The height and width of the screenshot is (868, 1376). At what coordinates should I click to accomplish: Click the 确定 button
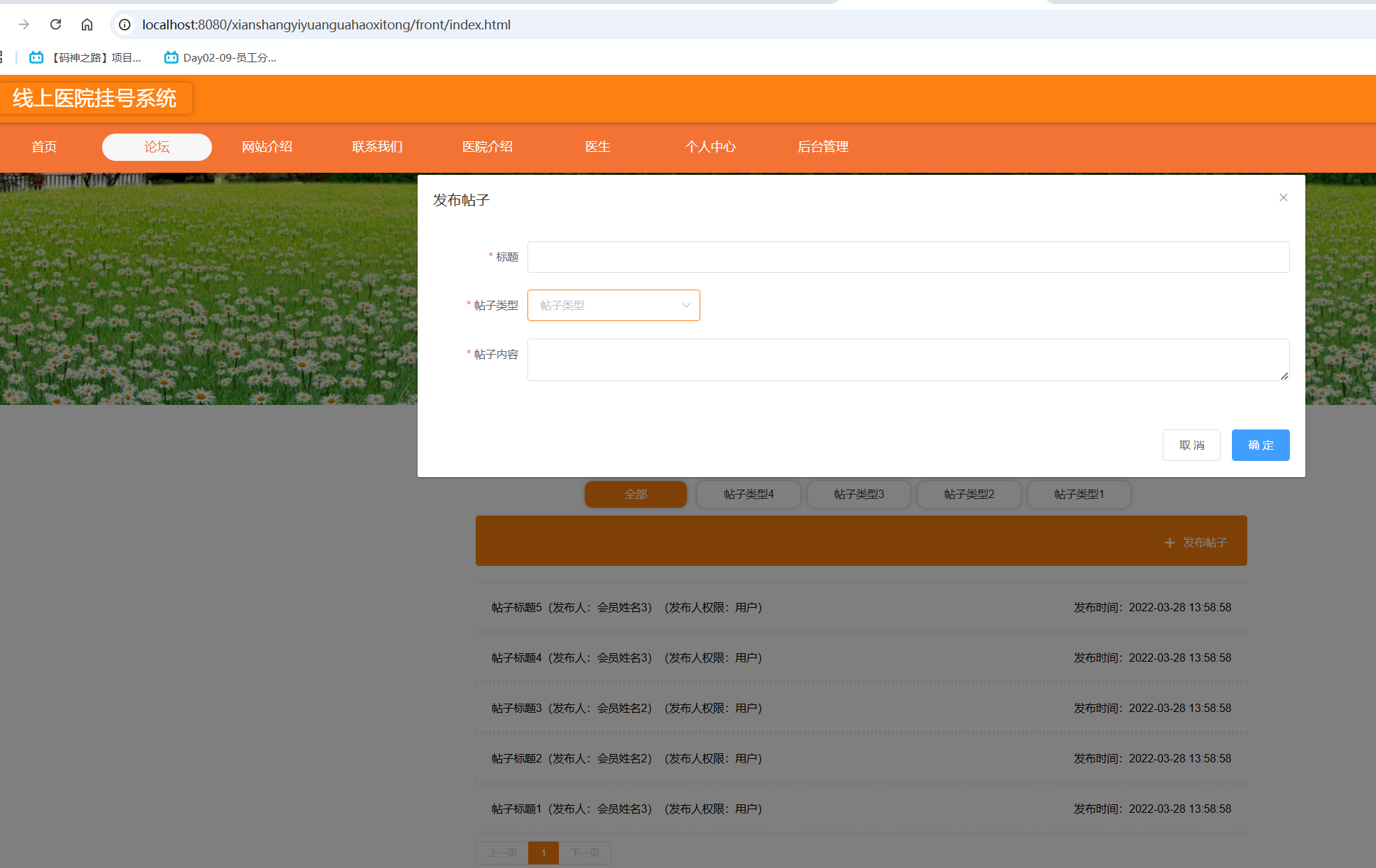[1260, 445]
